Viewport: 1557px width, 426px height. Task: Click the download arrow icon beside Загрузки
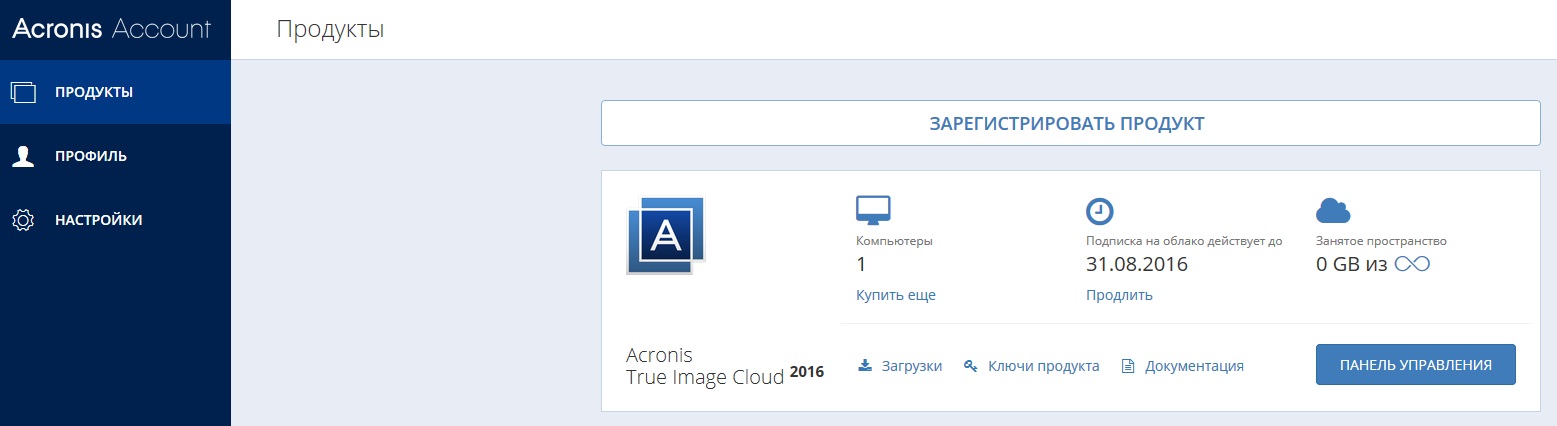point(865,366)
